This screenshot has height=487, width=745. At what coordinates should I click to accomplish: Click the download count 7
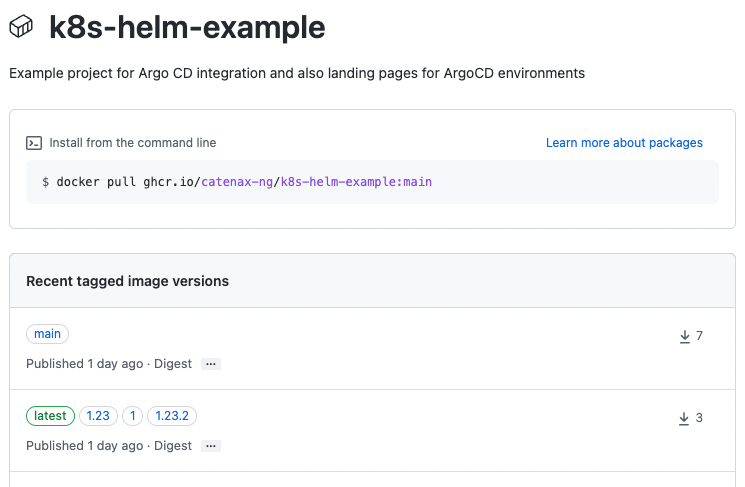(x=700, y=336)
